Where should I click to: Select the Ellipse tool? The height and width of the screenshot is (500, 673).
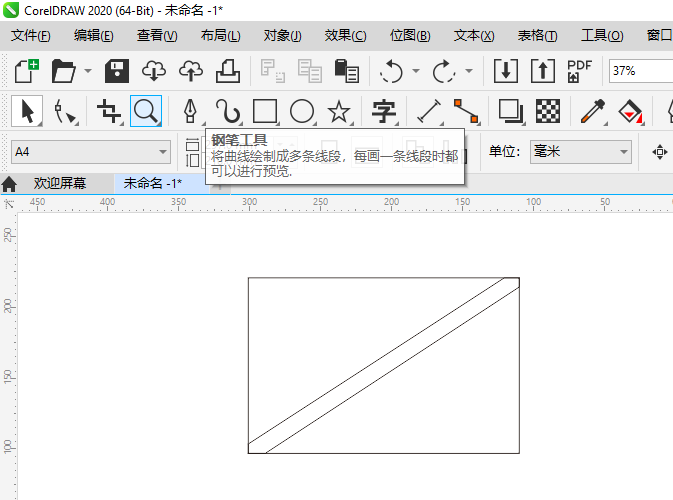click(x=302, y=111)
